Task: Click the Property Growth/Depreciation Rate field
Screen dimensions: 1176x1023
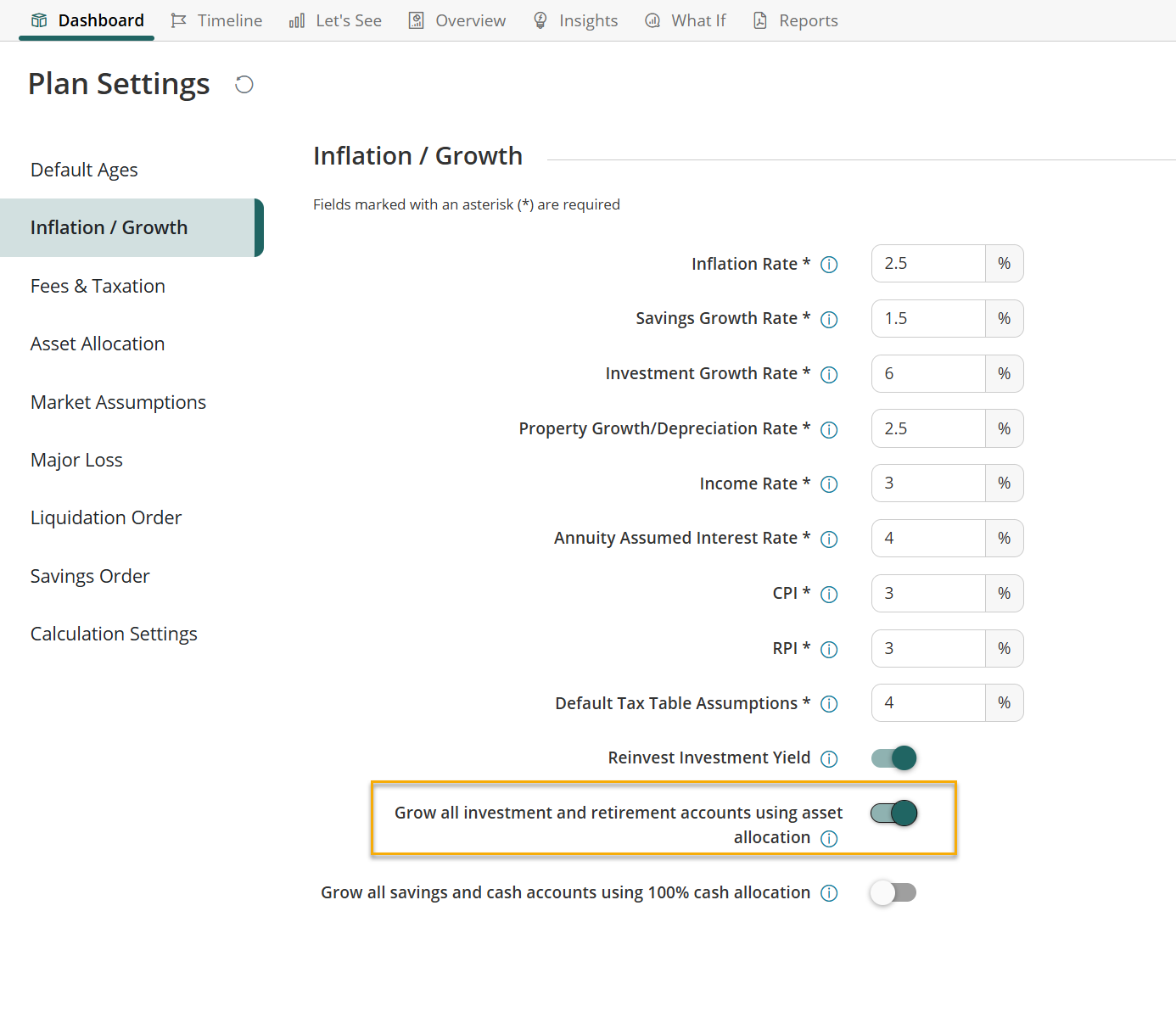Action: [928, 428]
